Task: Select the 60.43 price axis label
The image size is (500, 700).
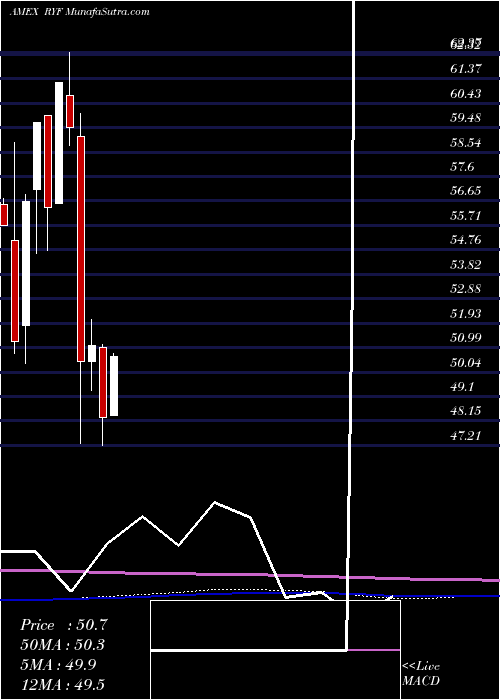Action: point(466,93)
